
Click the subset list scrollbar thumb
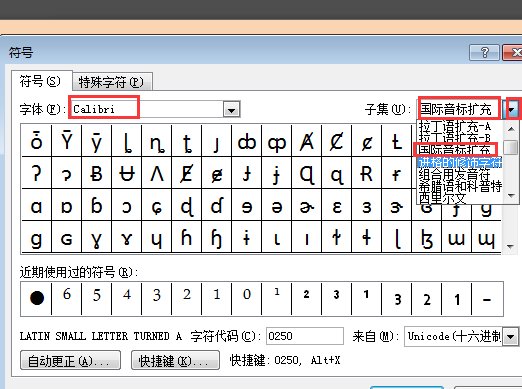coord(510,147)
